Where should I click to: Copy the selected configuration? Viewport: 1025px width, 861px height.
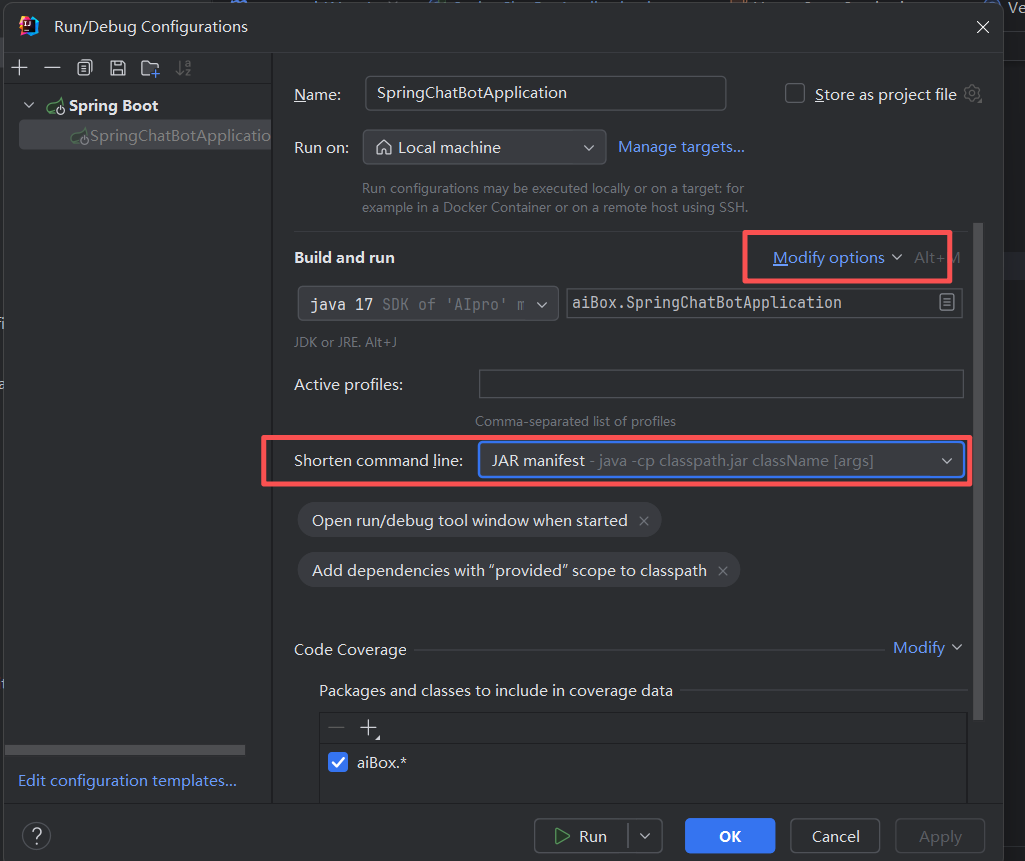(x=85, y=68)
